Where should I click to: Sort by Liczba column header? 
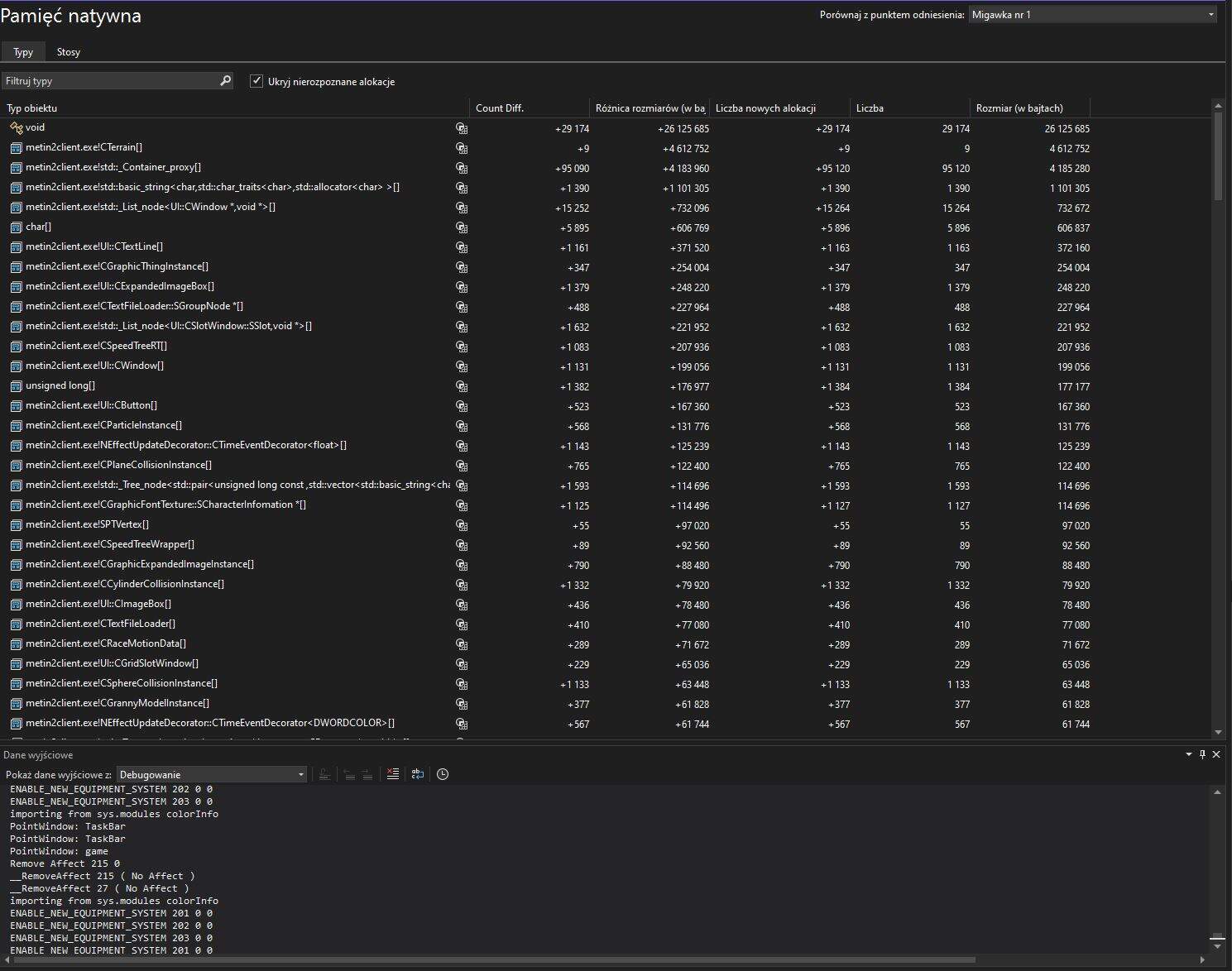tap(910, 108)
